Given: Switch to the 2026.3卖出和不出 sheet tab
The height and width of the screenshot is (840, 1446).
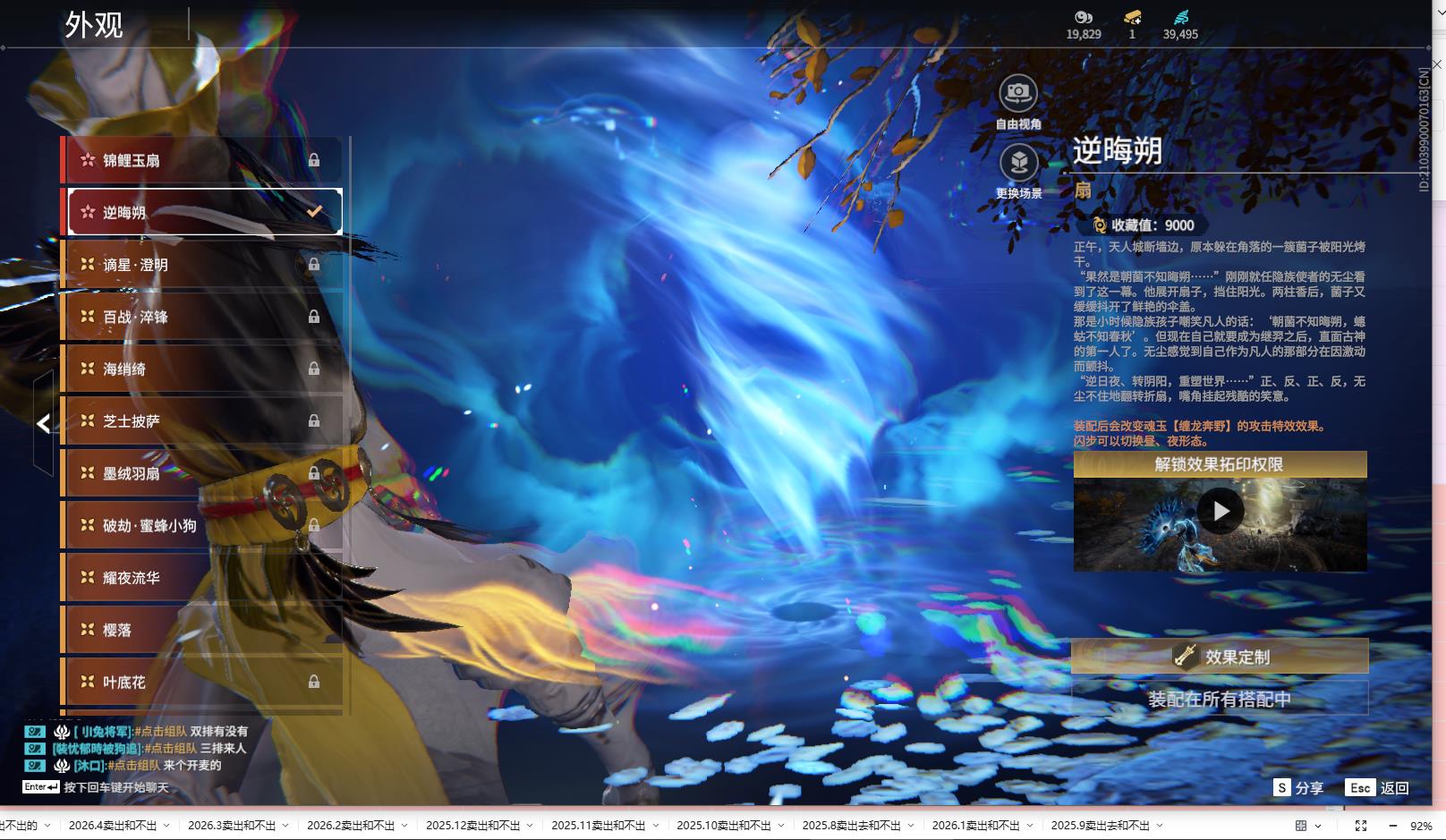Looking at the screenshot, I should tap(232, 826).
